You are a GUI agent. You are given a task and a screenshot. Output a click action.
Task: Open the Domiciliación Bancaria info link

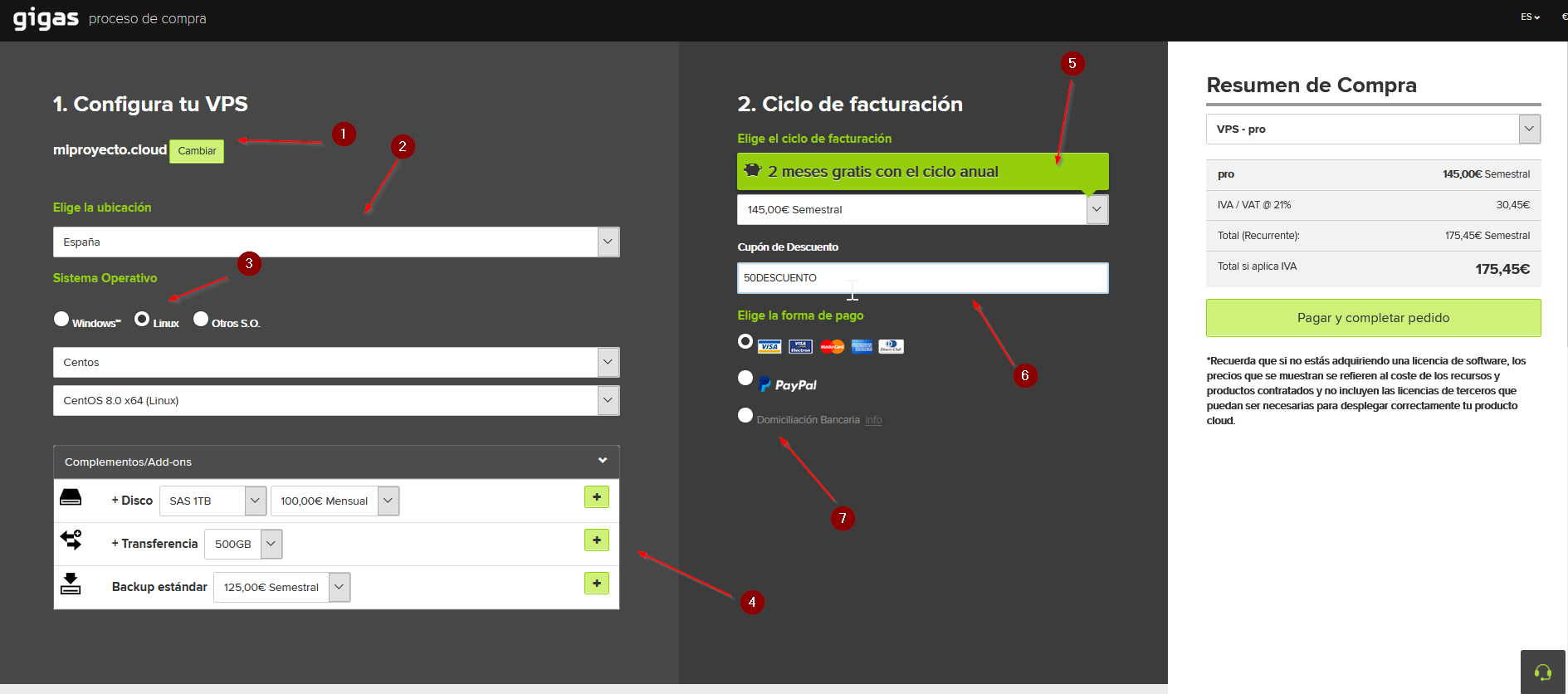click(x=873, y=420)
